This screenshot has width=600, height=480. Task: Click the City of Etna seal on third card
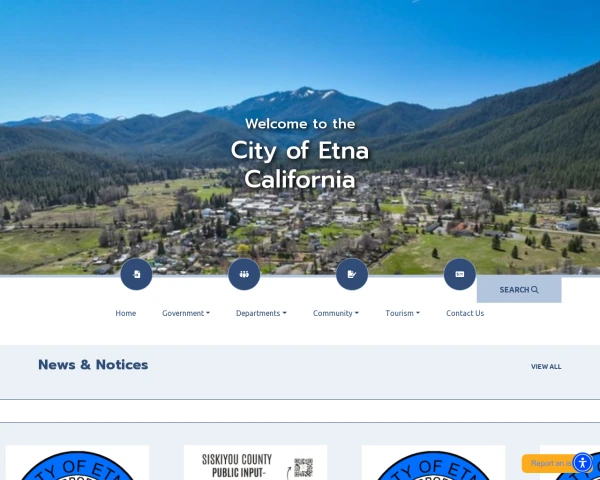[433, 465]
